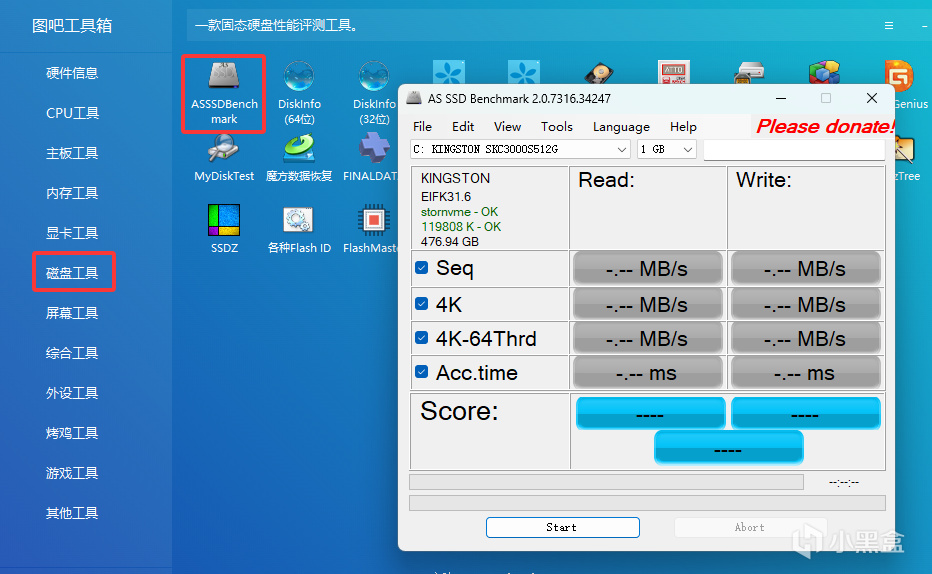
Task: Click the 119808 K - OK text
Action: point(461,226)
